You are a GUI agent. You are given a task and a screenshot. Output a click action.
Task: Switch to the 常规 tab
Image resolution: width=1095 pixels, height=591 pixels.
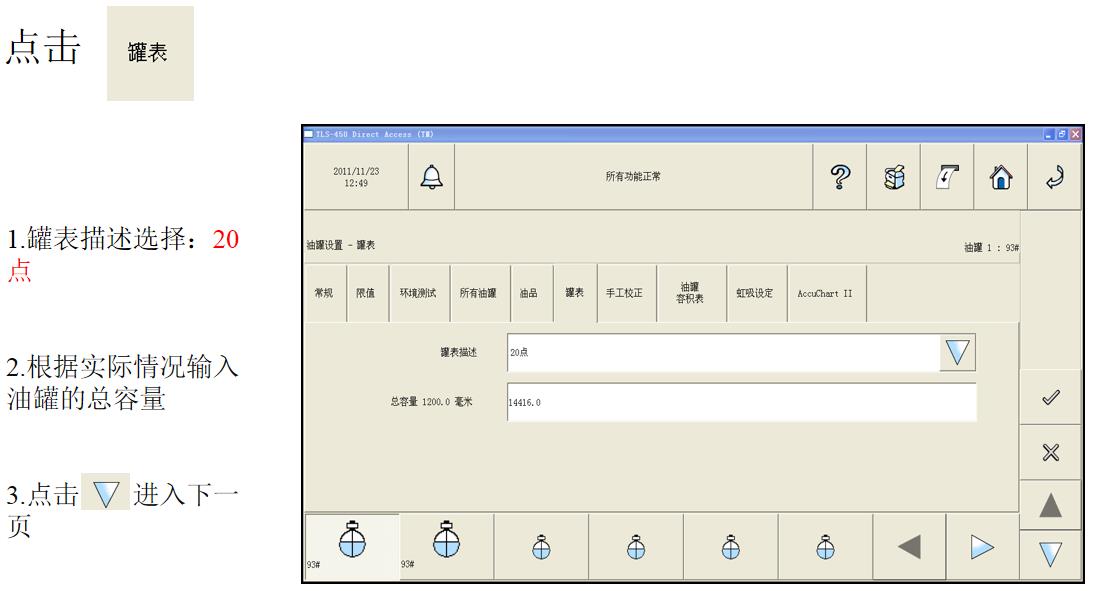click(x=324, y=293)
